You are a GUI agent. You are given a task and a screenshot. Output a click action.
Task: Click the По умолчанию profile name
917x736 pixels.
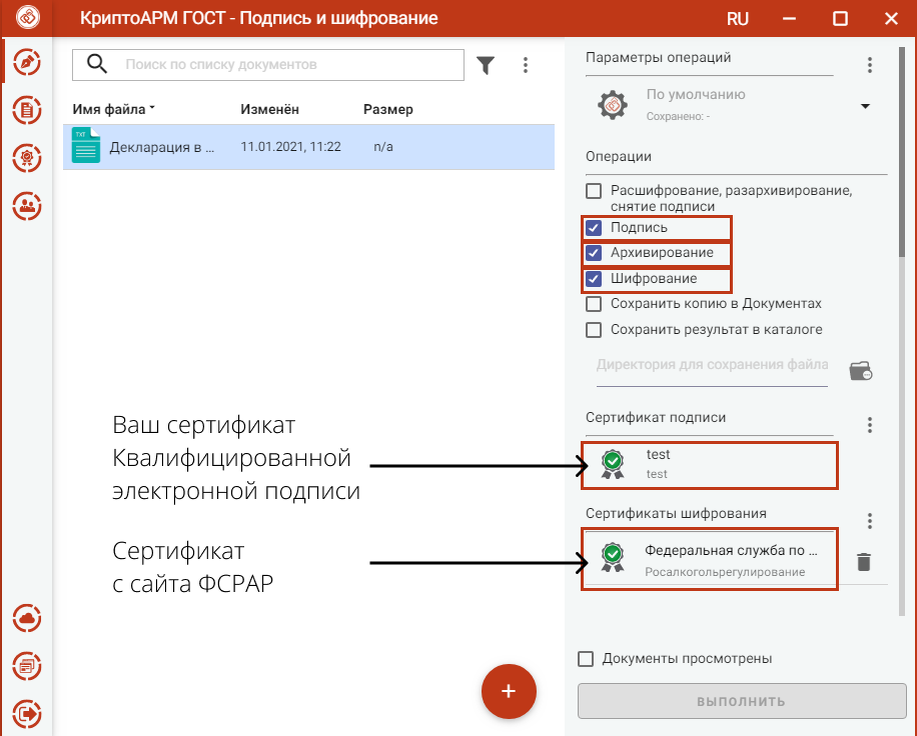coord(695,95)
